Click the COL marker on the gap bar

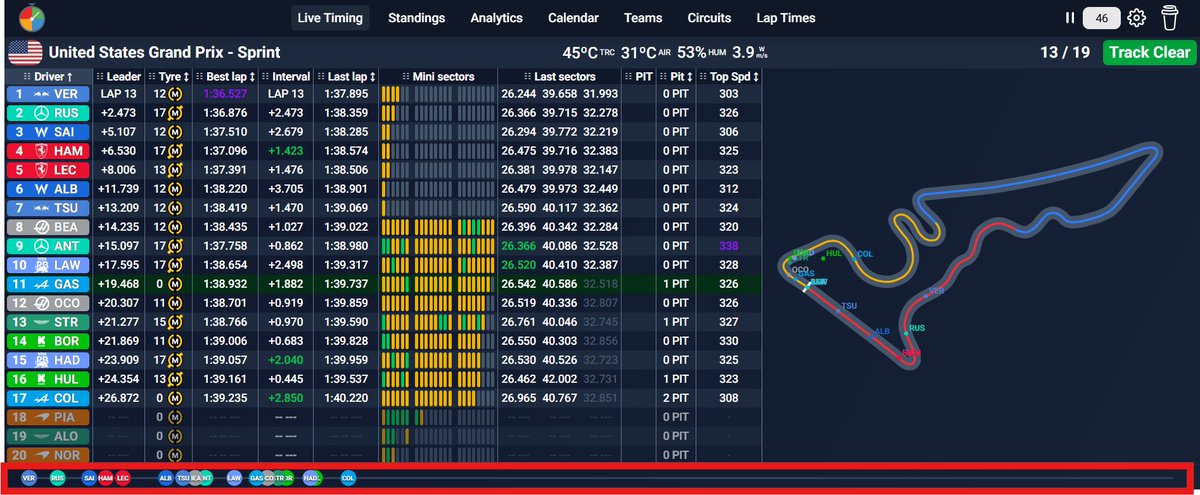(x=348, y=478)
